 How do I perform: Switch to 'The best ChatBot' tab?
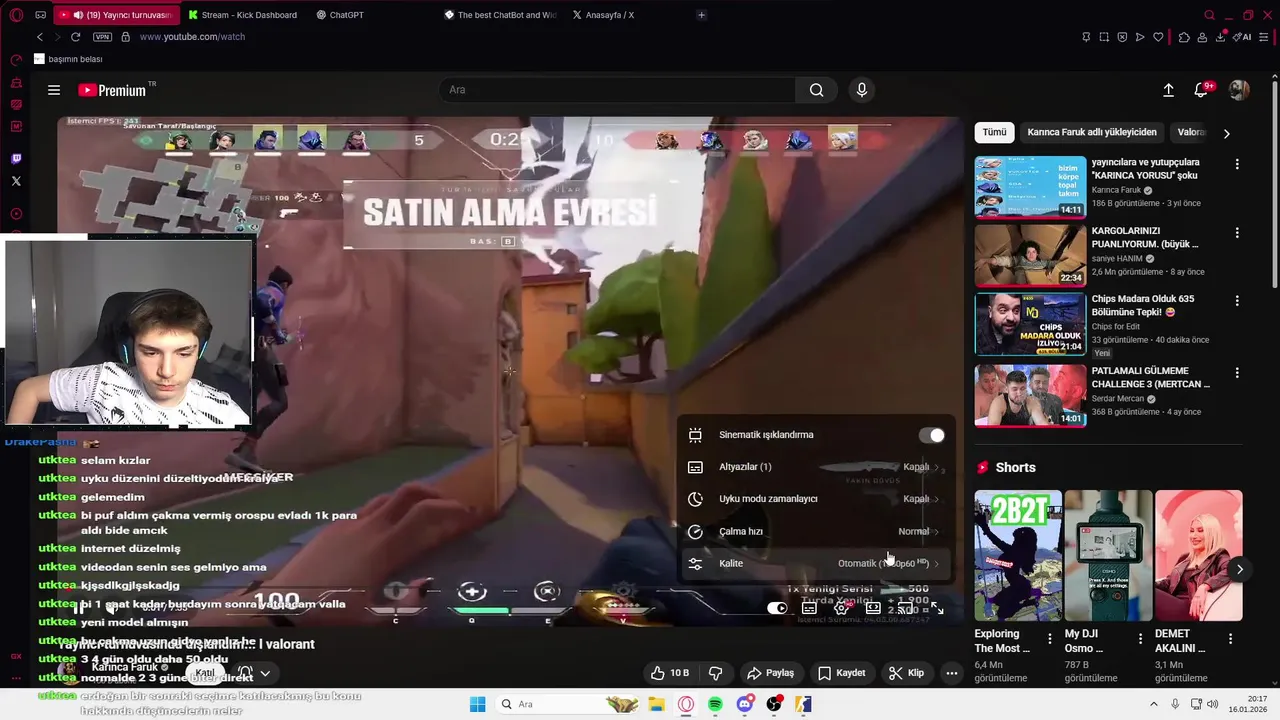click(x=500, y=15)
